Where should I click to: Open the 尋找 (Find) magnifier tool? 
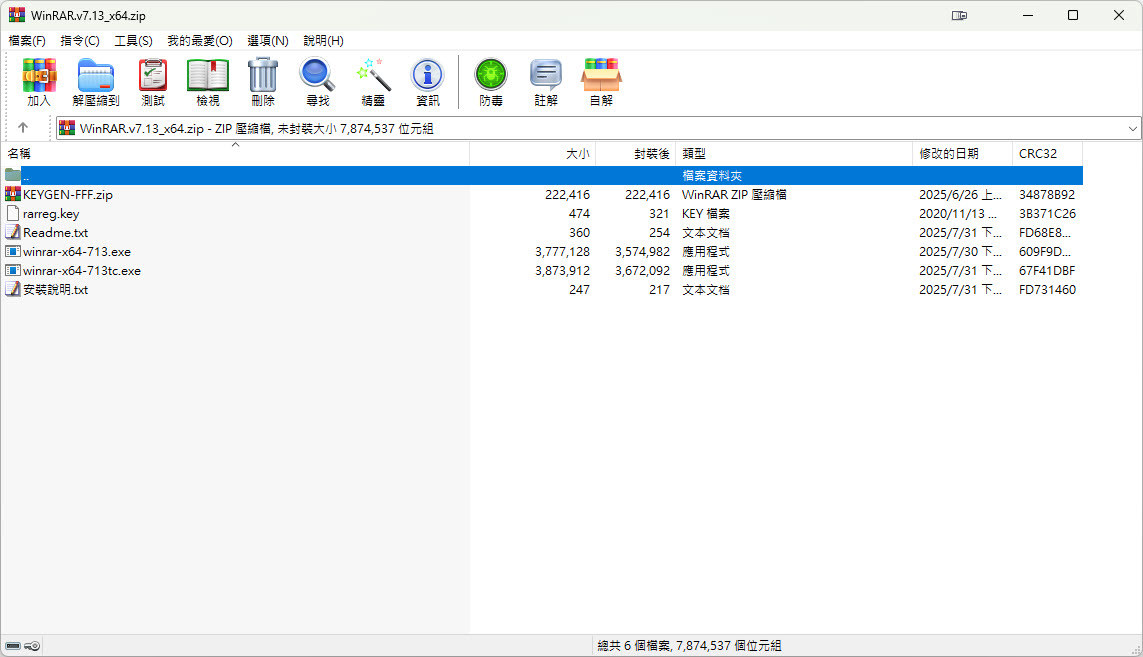318,81
